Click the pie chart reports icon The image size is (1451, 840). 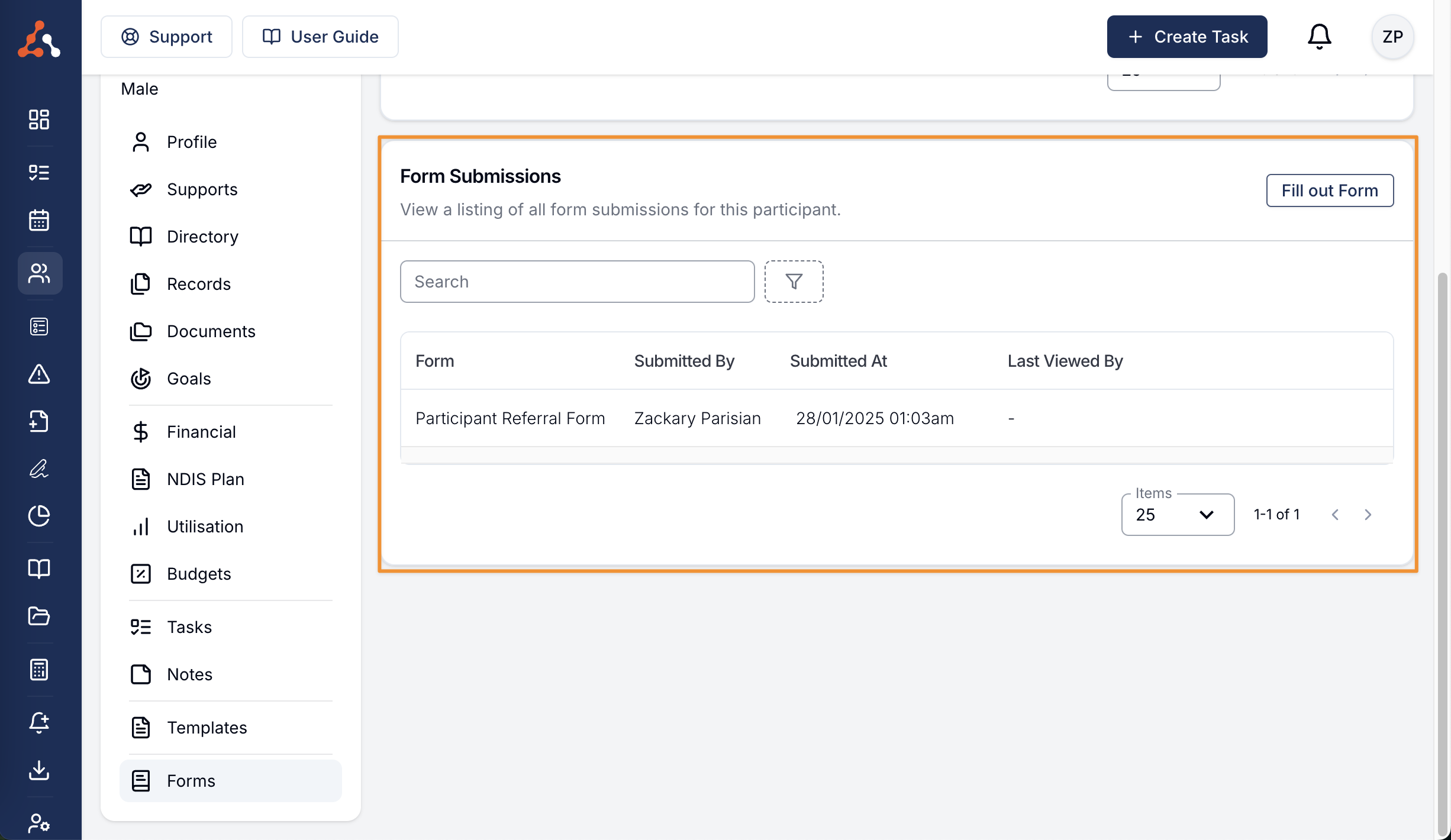[x=39, y=516]
